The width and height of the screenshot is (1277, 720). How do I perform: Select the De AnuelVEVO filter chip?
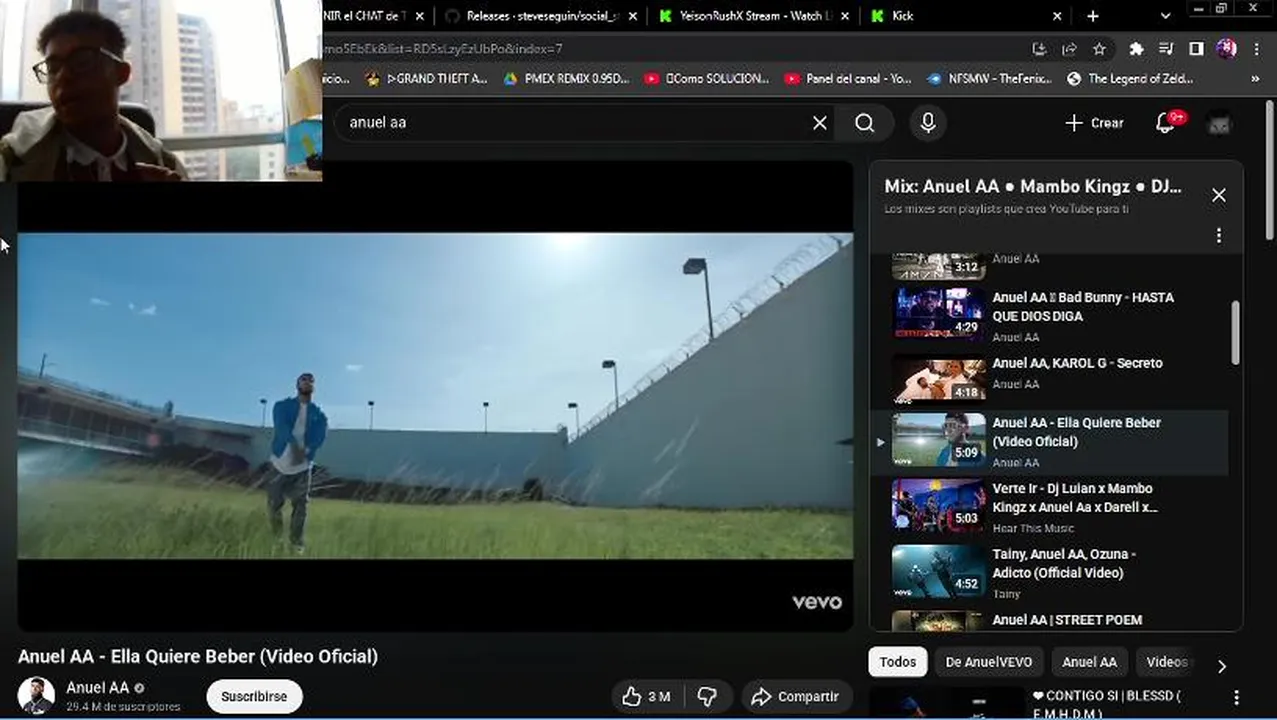tap(988, 662)
